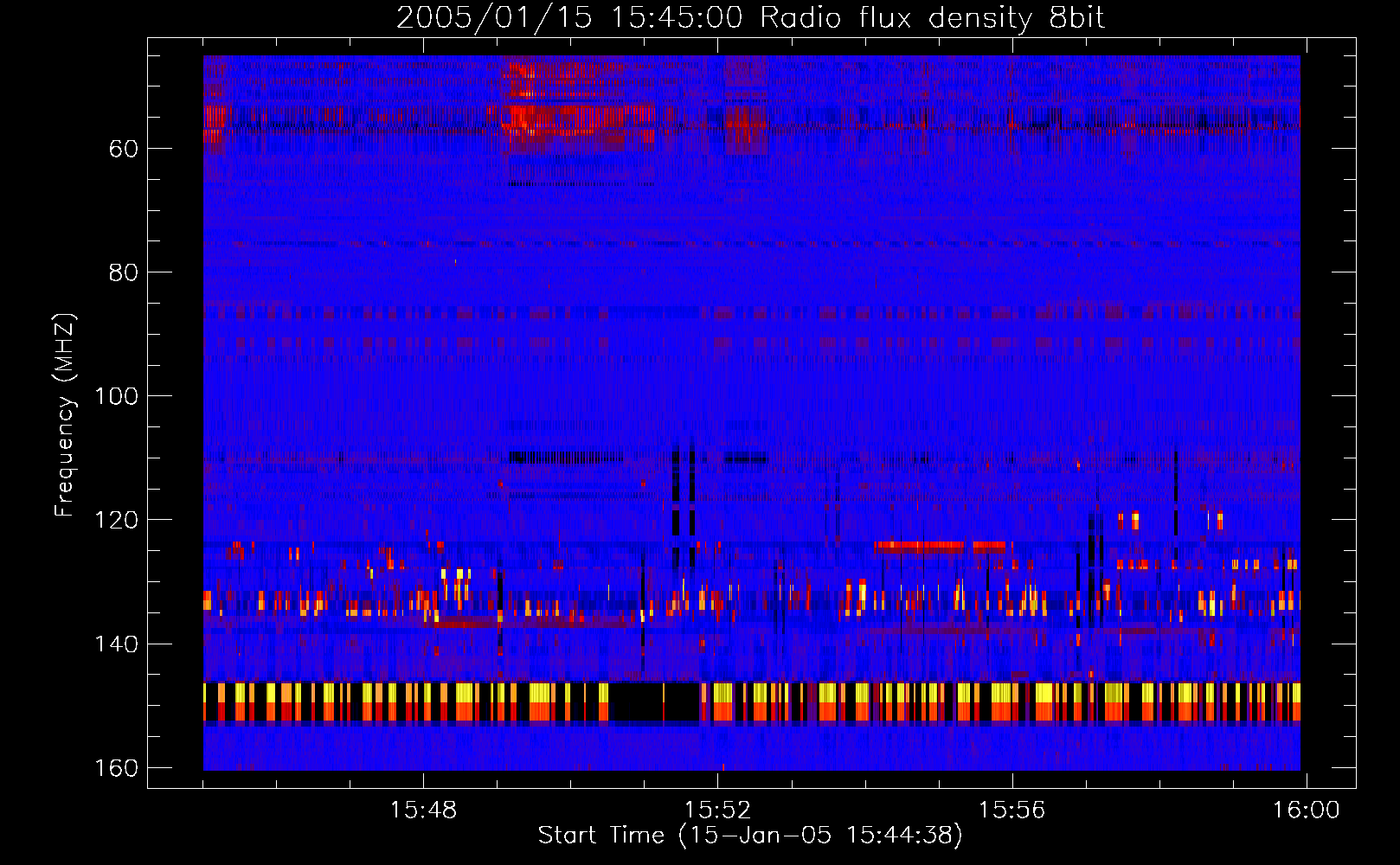The height and width of the screenshot is (865, 1400).
Task: Click the 15:48 time tick label
Action: pos(423,810)
